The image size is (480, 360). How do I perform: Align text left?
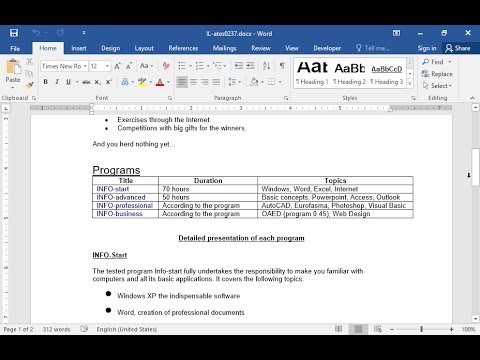[x=182, y=82]
